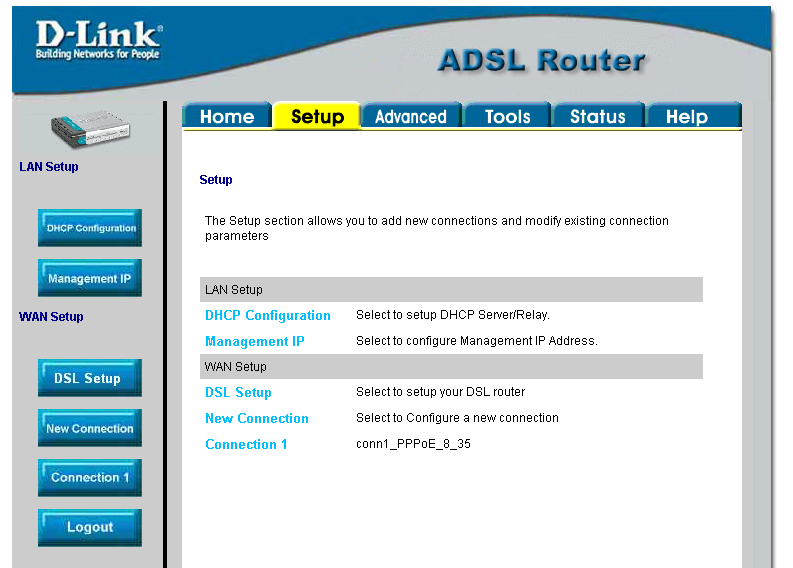Click the New Connection sidebar button
The height and width of the screenshot is (568, 793).
tap(90, 428)
